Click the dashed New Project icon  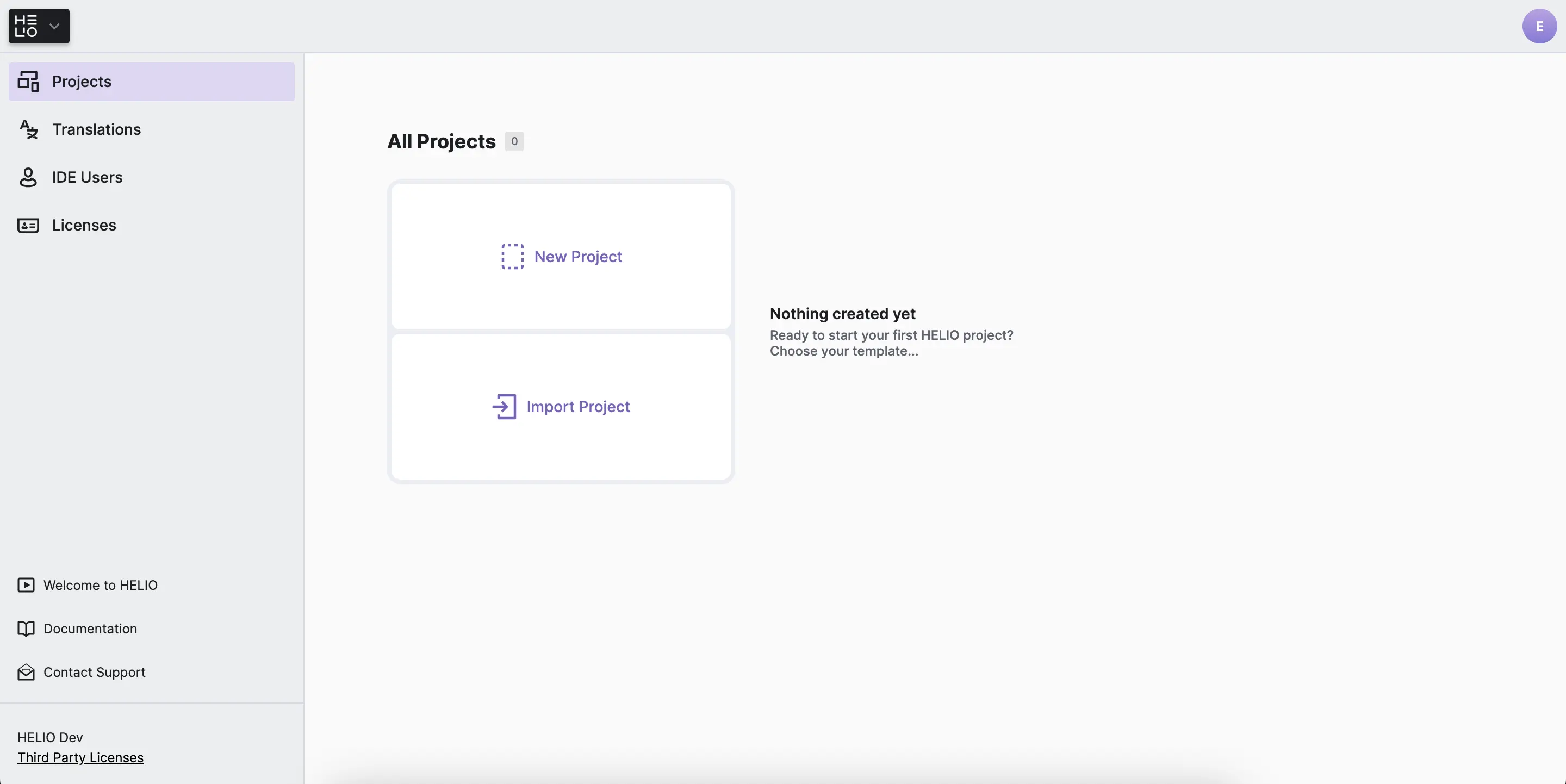coord(512,257)
